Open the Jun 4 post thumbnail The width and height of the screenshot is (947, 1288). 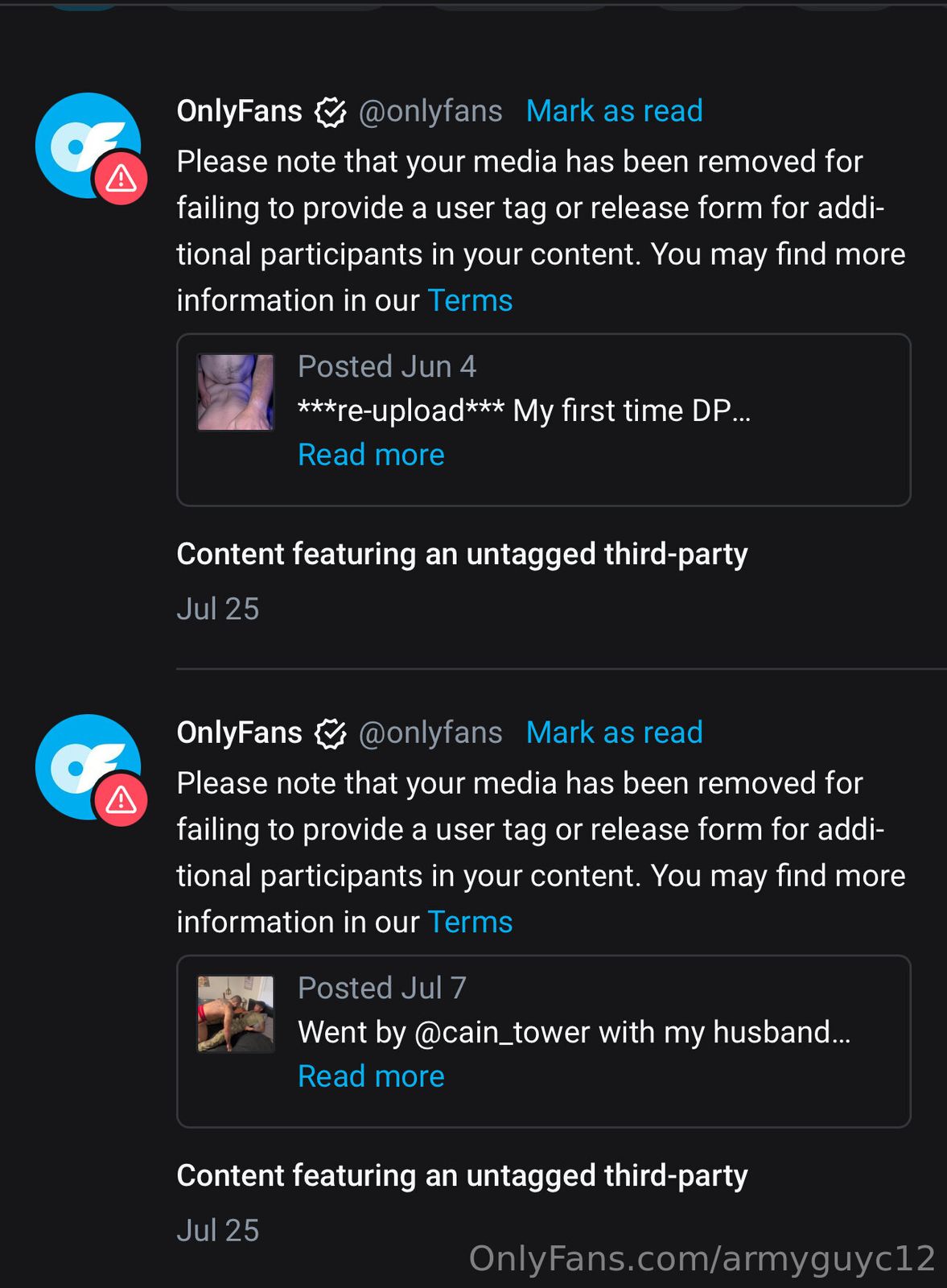[236, 392]
